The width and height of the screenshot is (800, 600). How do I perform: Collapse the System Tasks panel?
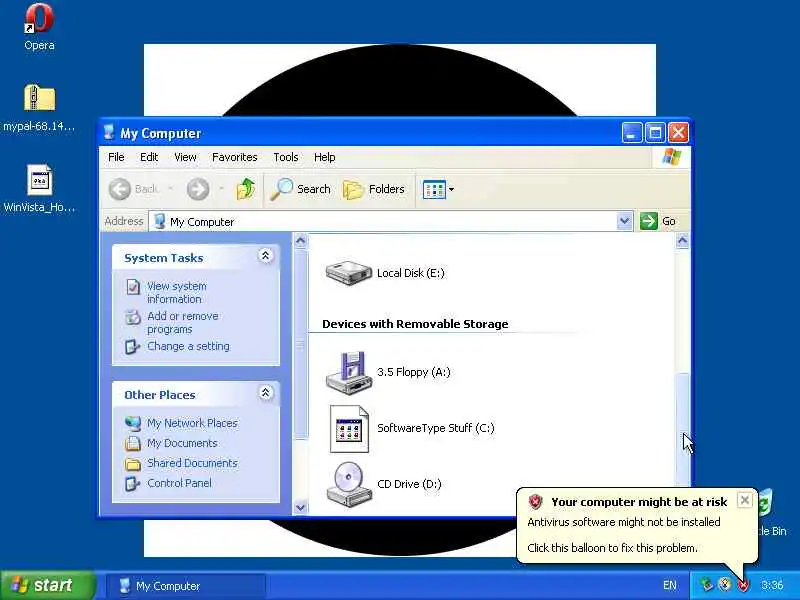pyautogui.click(x=265, y=256)
